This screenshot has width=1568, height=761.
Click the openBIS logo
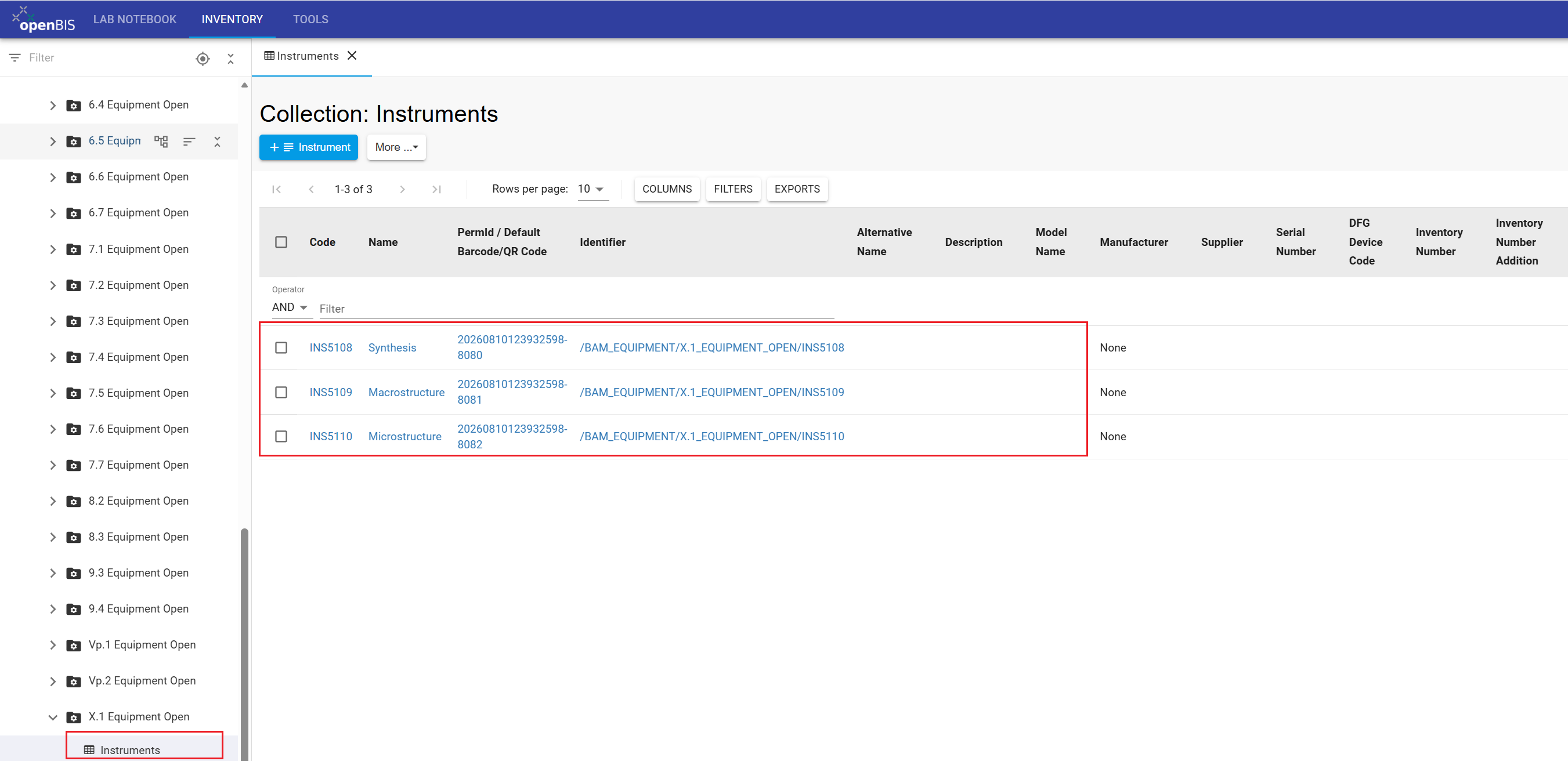(x=44, y=20)
